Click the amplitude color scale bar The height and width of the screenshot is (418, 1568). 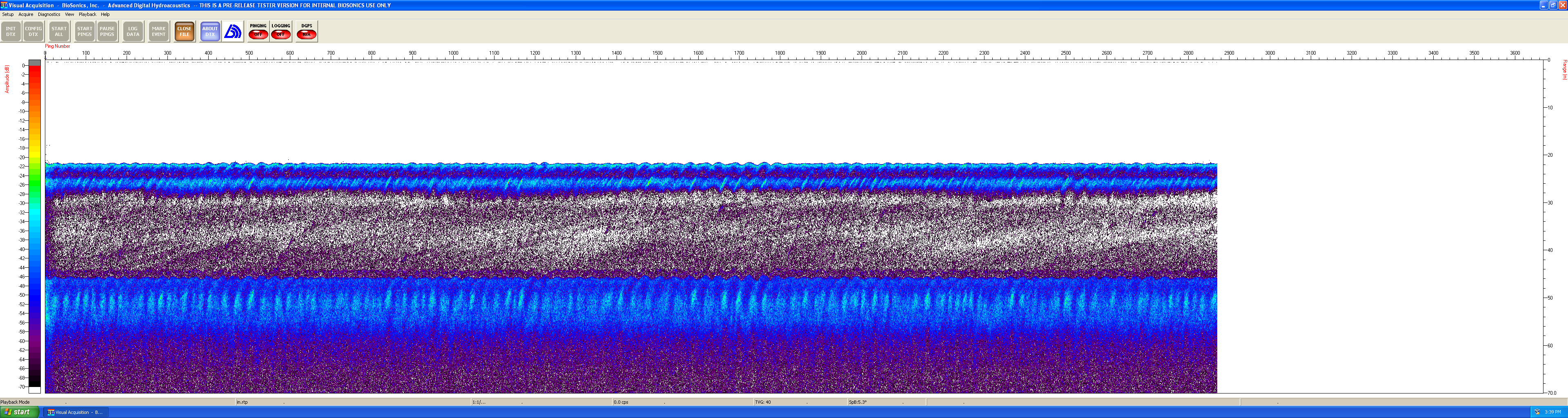[35, 226]
